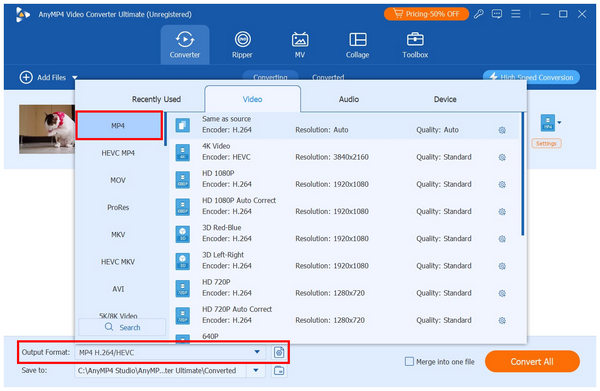600x391 pixels.
Task: Select the HD 1080P Auto Correct preset text
Action: (239, 200)
